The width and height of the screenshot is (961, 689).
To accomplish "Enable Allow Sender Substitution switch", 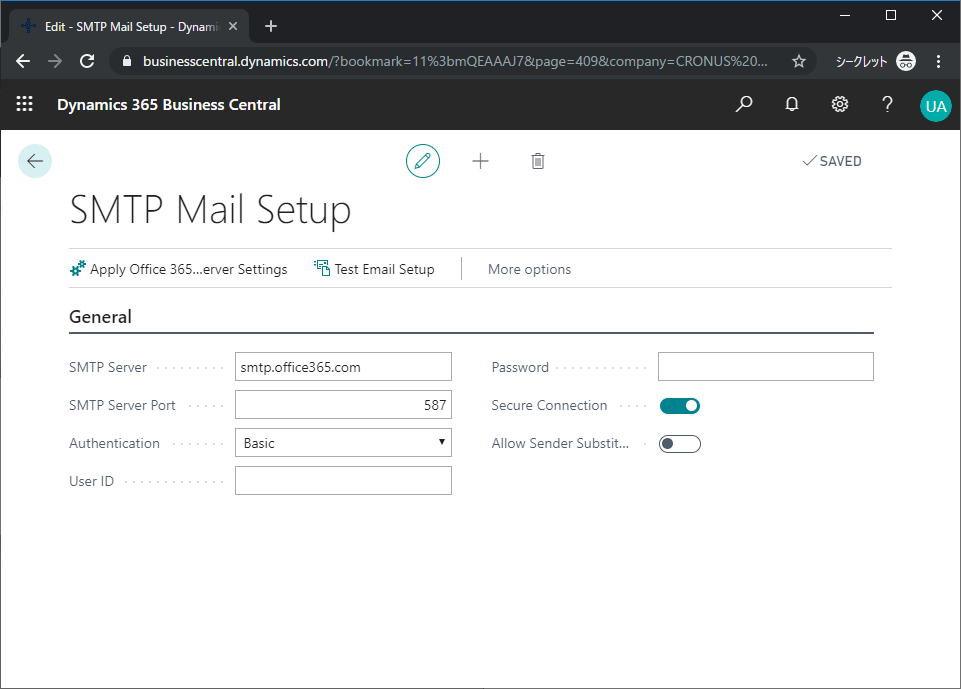I will pyautogui.click(x=680, y=444).
